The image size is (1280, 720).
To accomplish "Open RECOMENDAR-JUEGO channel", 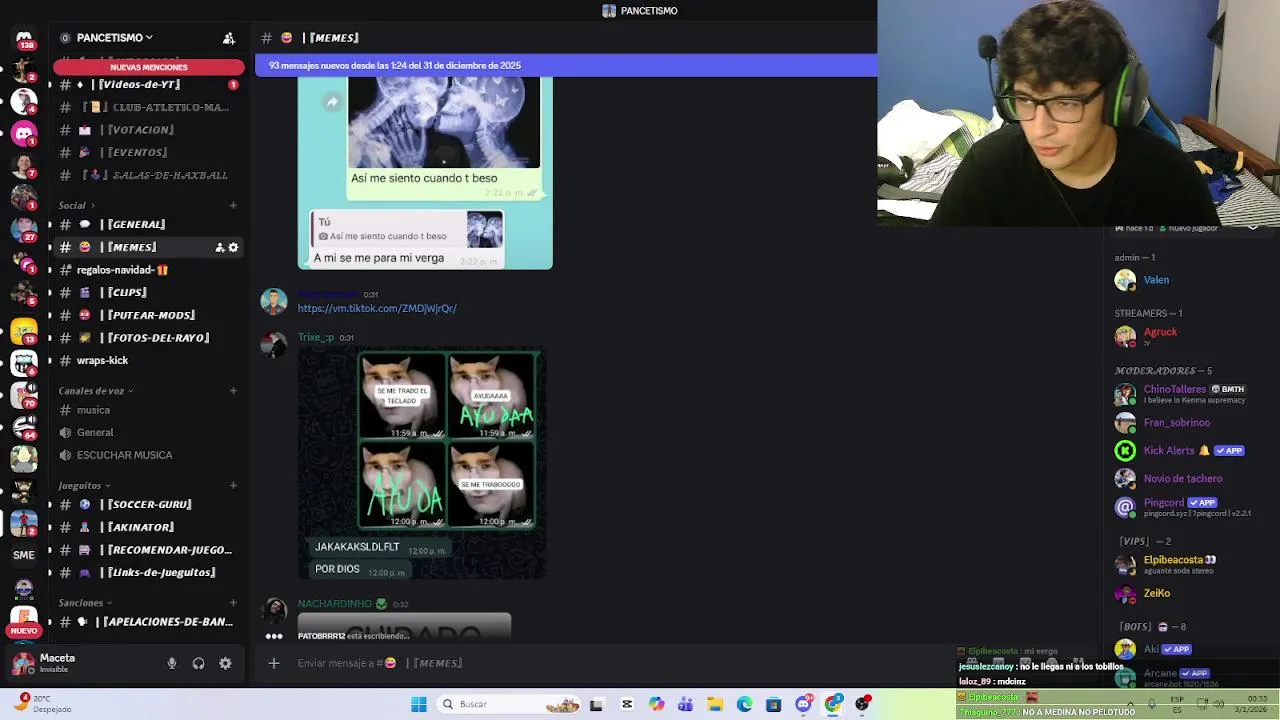I will (x=149, y=550).
